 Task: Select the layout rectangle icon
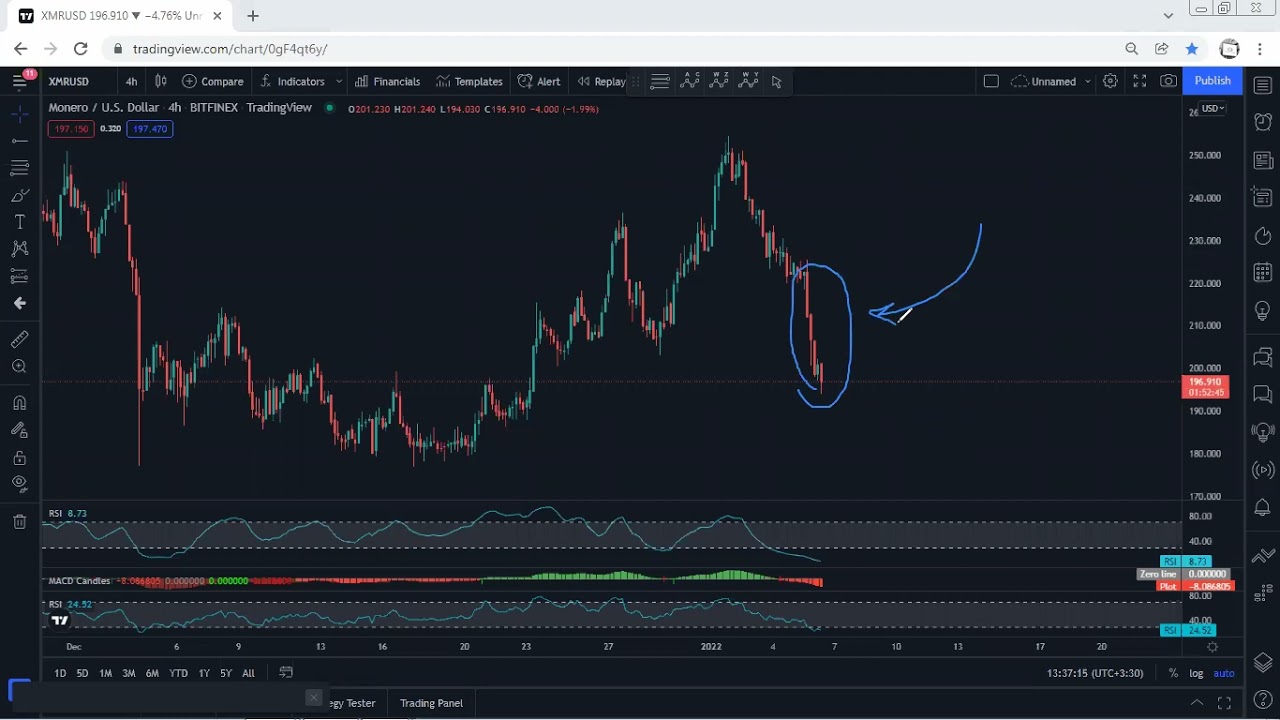coord(991,81)
